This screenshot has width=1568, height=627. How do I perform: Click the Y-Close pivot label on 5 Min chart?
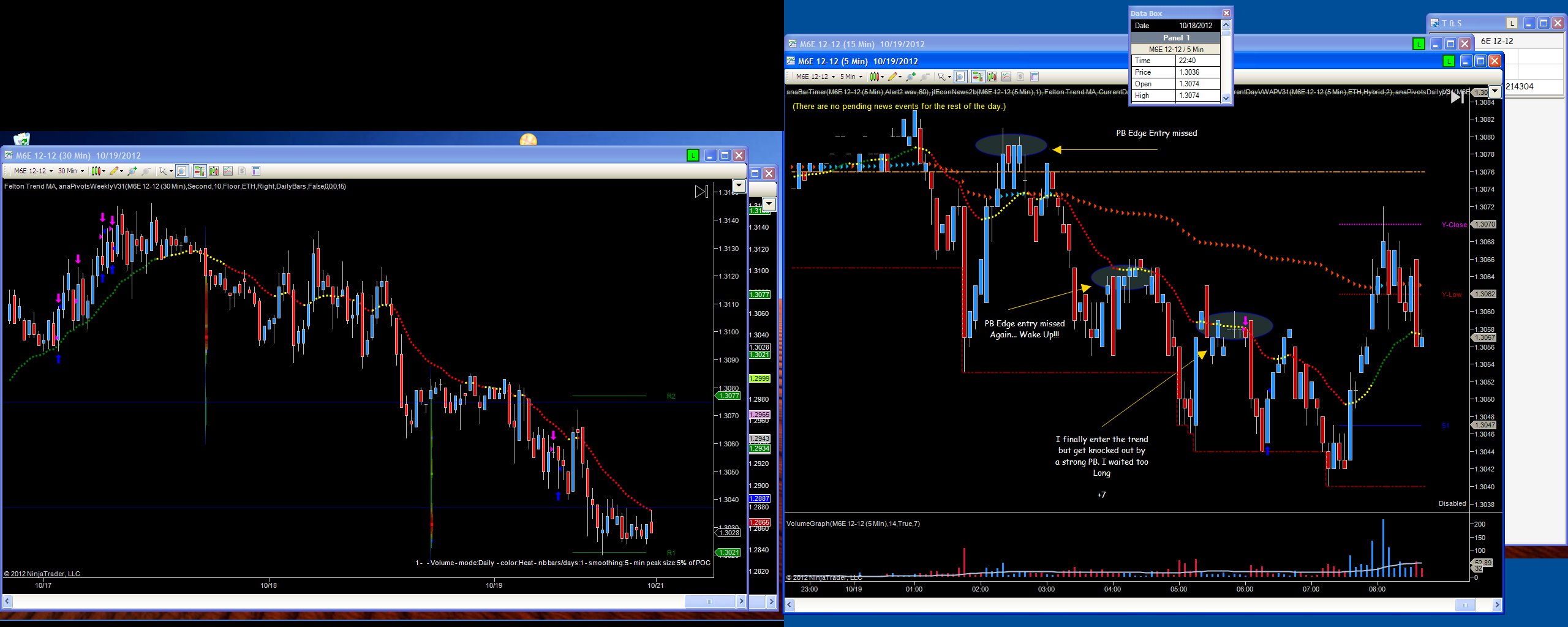[1454, 225]
